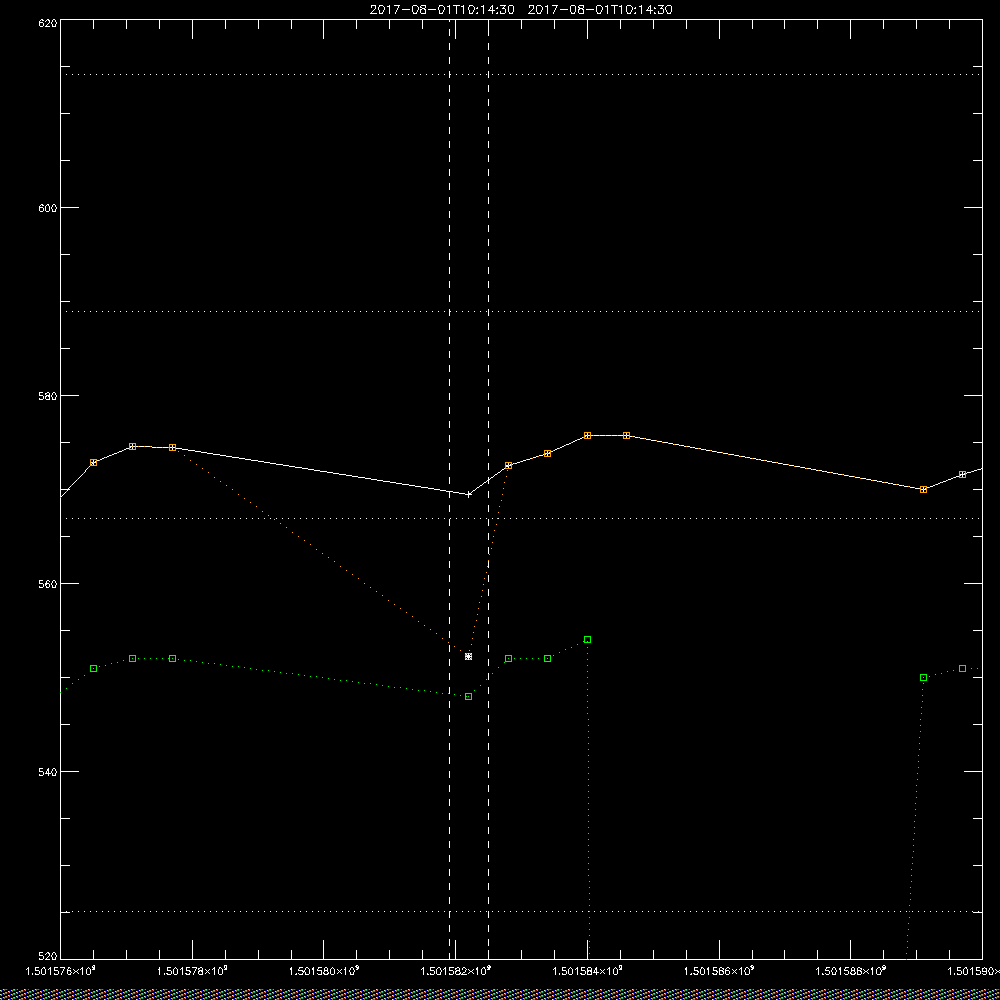Click x-axis label 1.501586×10⁹
Image resolution: width=1000 pixels, height=1000 pixels.
(x=719, y=971)
